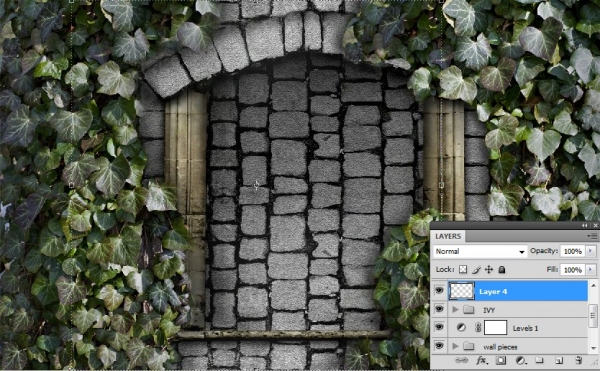Collapse the Layers panel with double arrows

pyautogui.click(x=584, y=226)
